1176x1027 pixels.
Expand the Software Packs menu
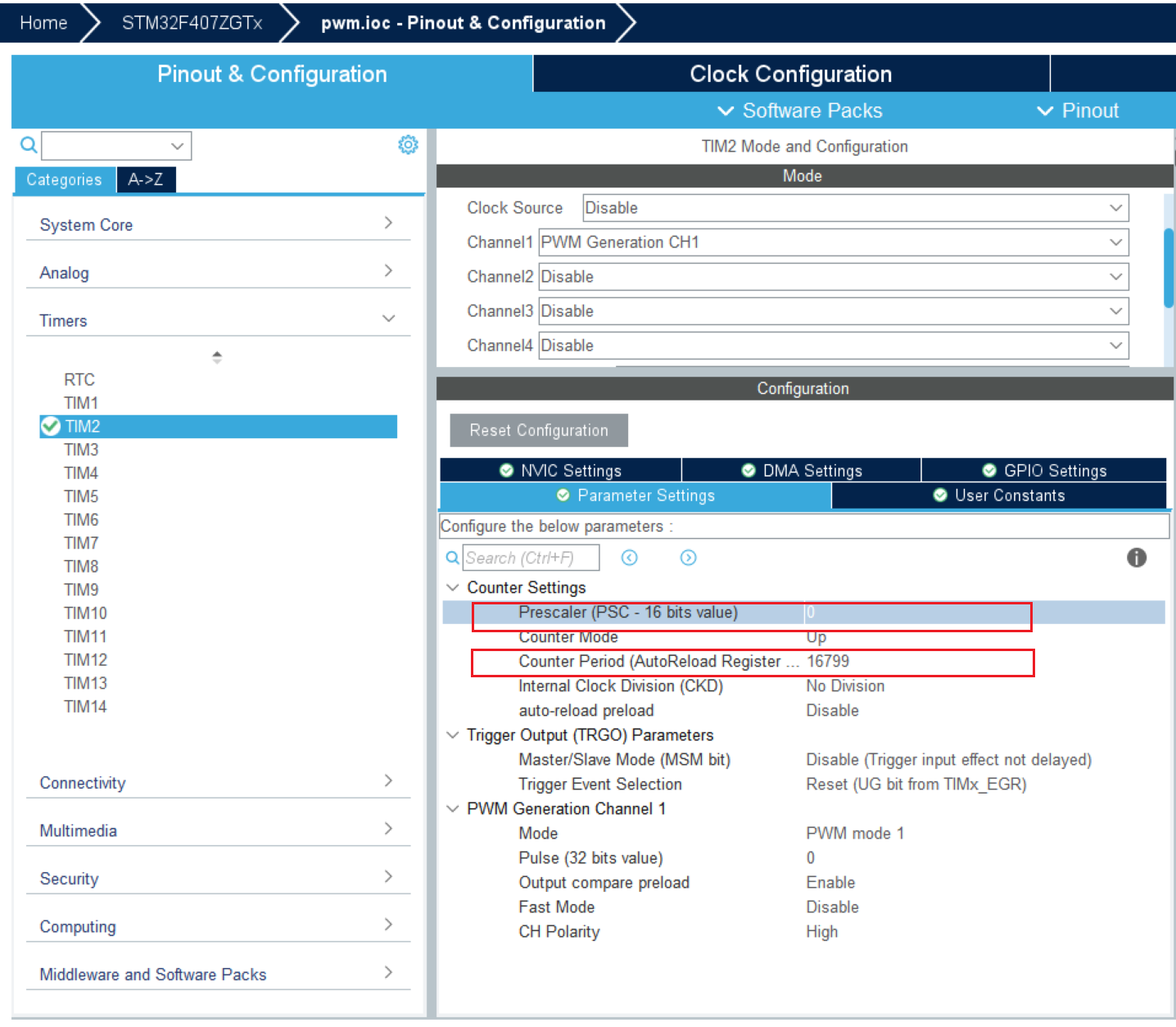[x=799, y=111]
